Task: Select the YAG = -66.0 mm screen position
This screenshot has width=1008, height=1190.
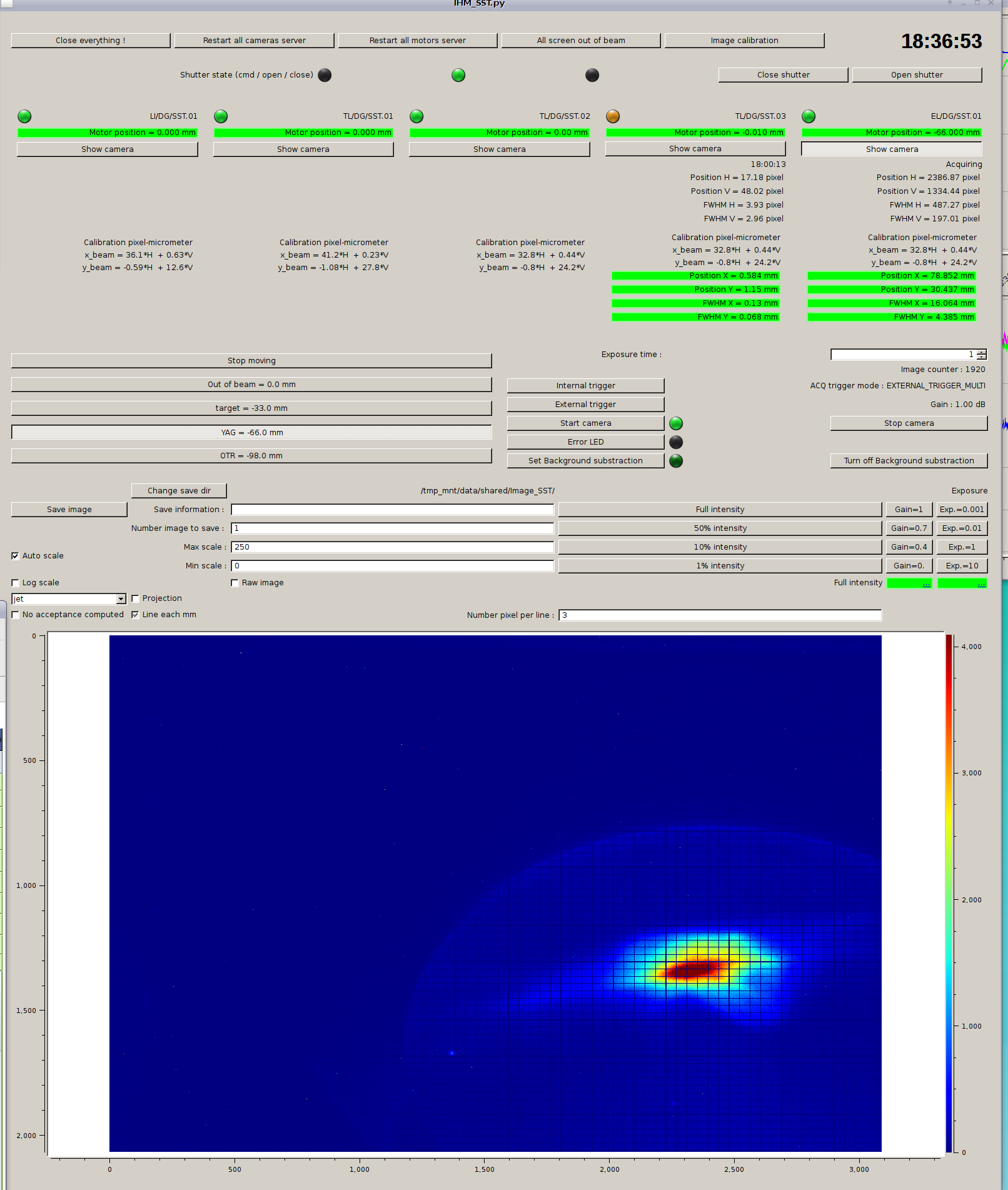Action: pyautogui.click(x=251, y=432)
